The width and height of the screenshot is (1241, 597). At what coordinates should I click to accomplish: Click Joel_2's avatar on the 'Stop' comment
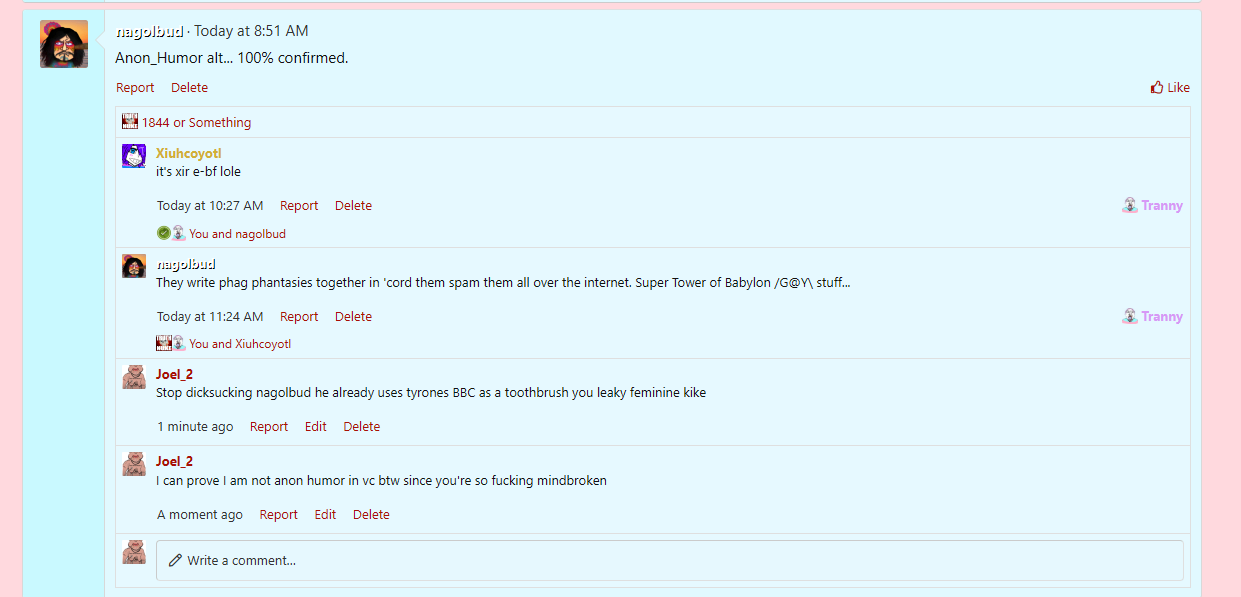134,377
